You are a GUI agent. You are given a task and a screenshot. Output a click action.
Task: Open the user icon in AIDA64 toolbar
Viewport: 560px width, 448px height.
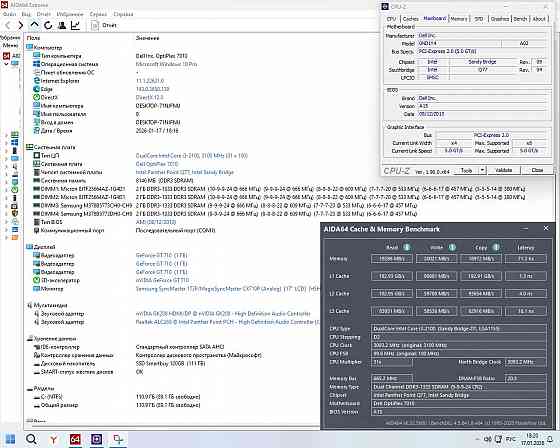pos(62,25)
